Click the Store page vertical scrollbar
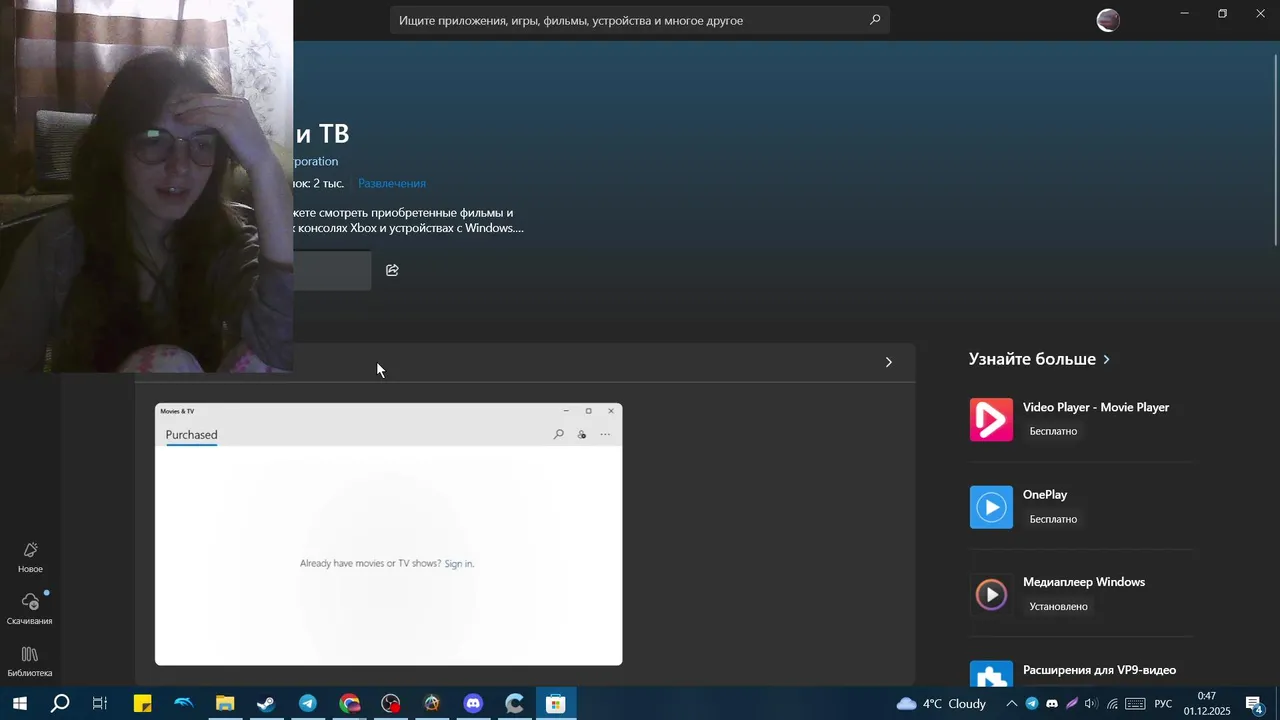The image size is (1280, 720). point(1275,148)
